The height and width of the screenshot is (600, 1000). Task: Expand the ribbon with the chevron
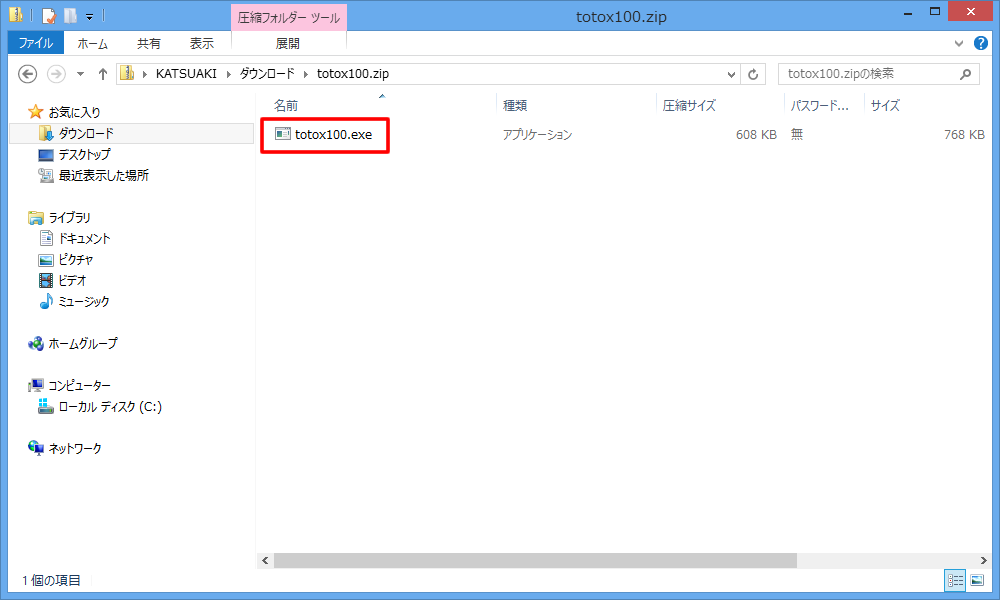959,43
